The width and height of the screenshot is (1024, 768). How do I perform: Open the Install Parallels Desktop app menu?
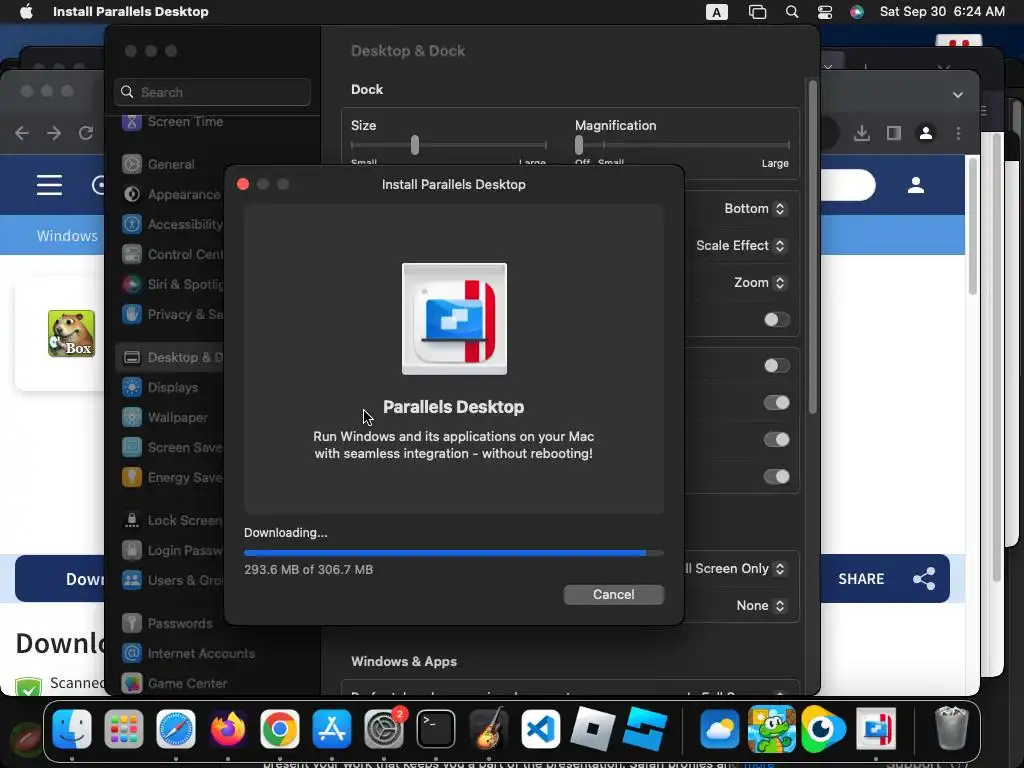click(131, 11)
